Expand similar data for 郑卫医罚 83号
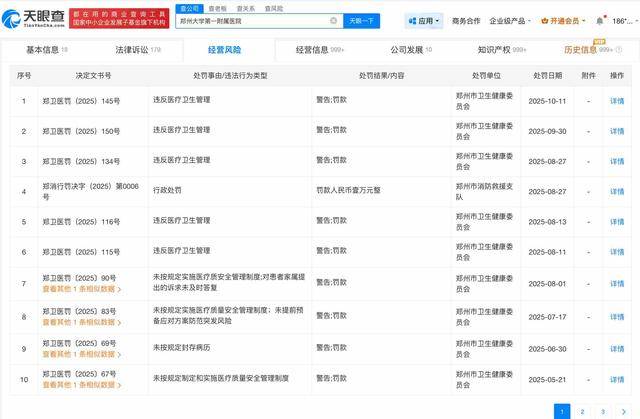640x419 pixels. (x=80, y=324)
